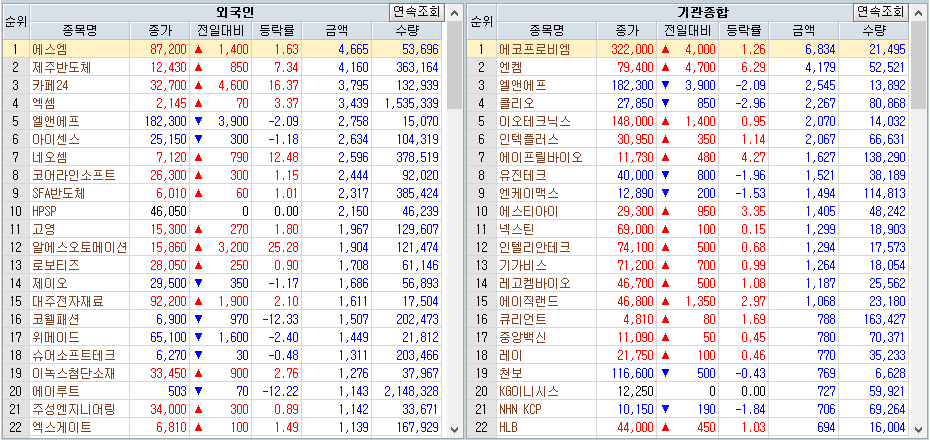
Task: Select stock SFA반도체
Action: [59, 193]
